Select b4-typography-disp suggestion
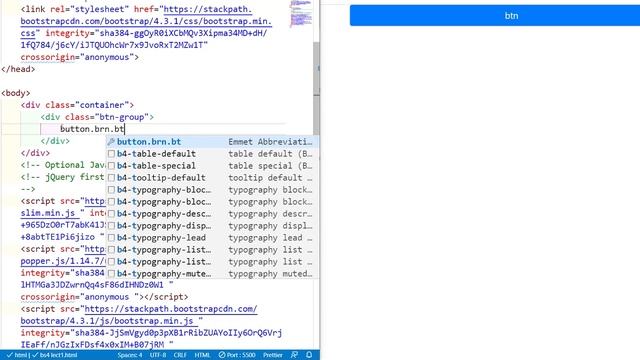640x360 pixels. pyautogui.click(x=212, y=226)
